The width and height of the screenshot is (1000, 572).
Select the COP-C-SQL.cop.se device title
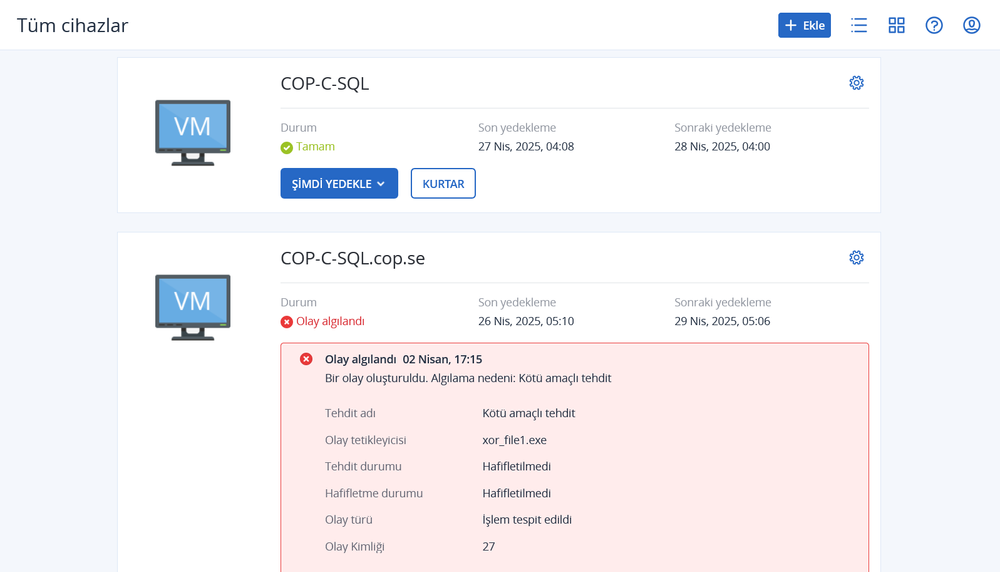click(353, 258)
